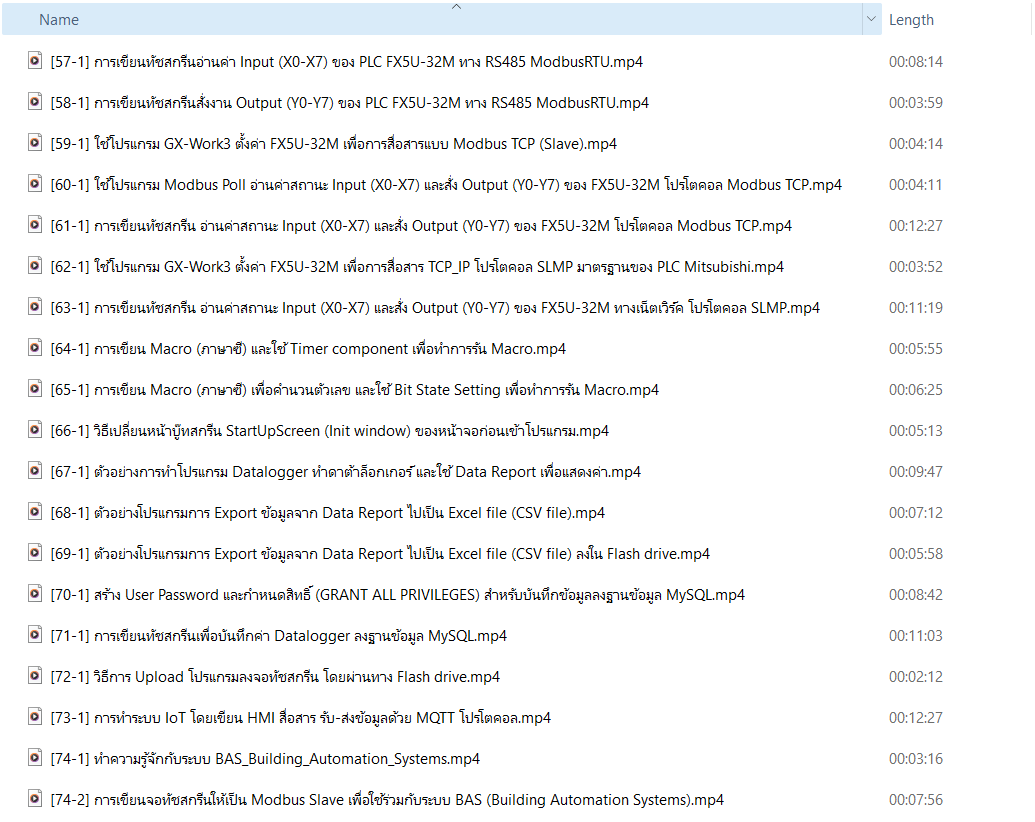The height and width of the screenshot is (822, 1035).
Task: Click the file icon of [61-1] Modbus TCP video
Action: pyautogui.click(x=35, y=225)
